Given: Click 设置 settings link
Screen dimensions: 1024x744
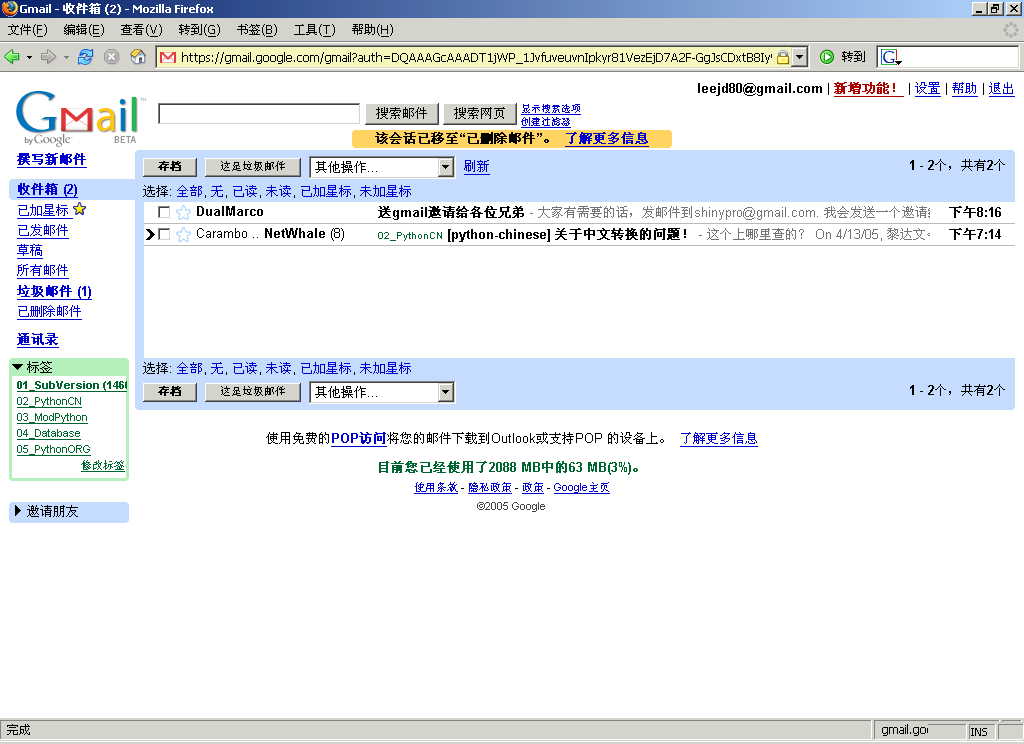Looking at the screenshot, I should (x=927, y=88).
